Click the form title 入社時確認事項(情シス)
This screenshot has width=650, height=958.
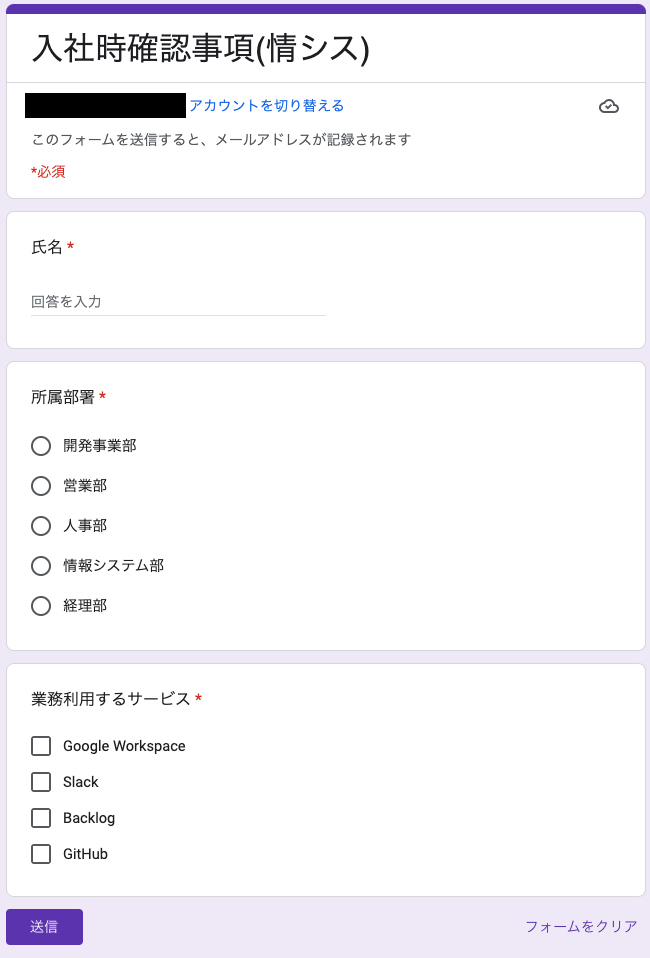201,48
